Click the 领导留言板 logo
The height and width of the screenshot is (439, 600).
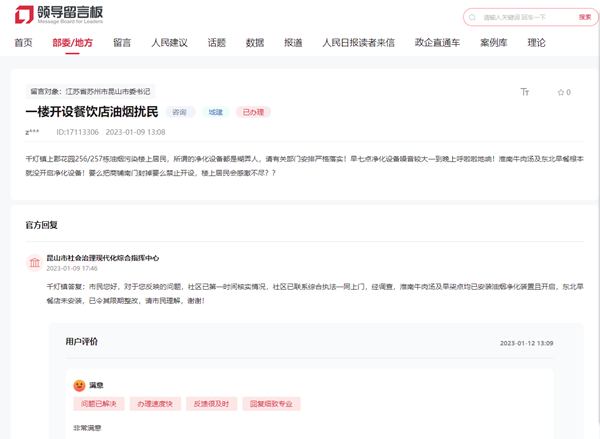pos(59,15)
